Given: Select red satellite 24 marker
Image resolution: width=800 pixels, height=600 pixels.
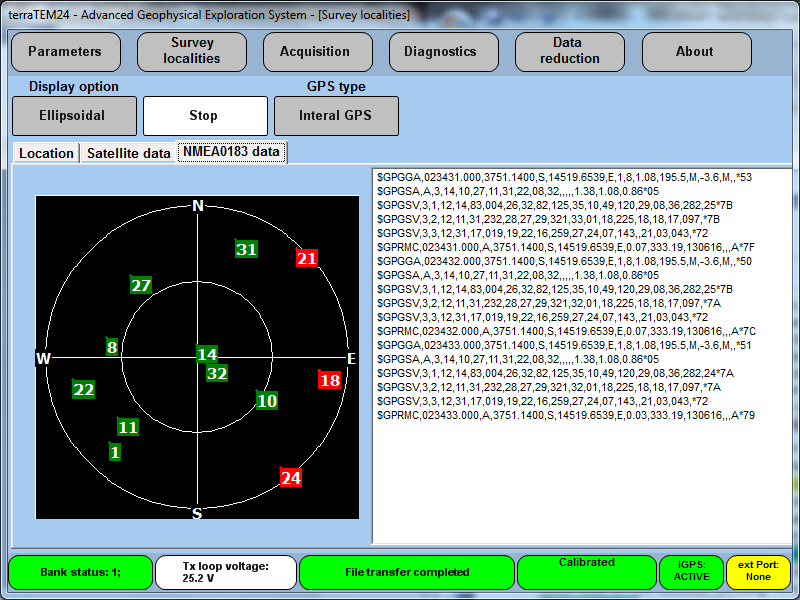Looking at the screenshot, I should 291,478.
